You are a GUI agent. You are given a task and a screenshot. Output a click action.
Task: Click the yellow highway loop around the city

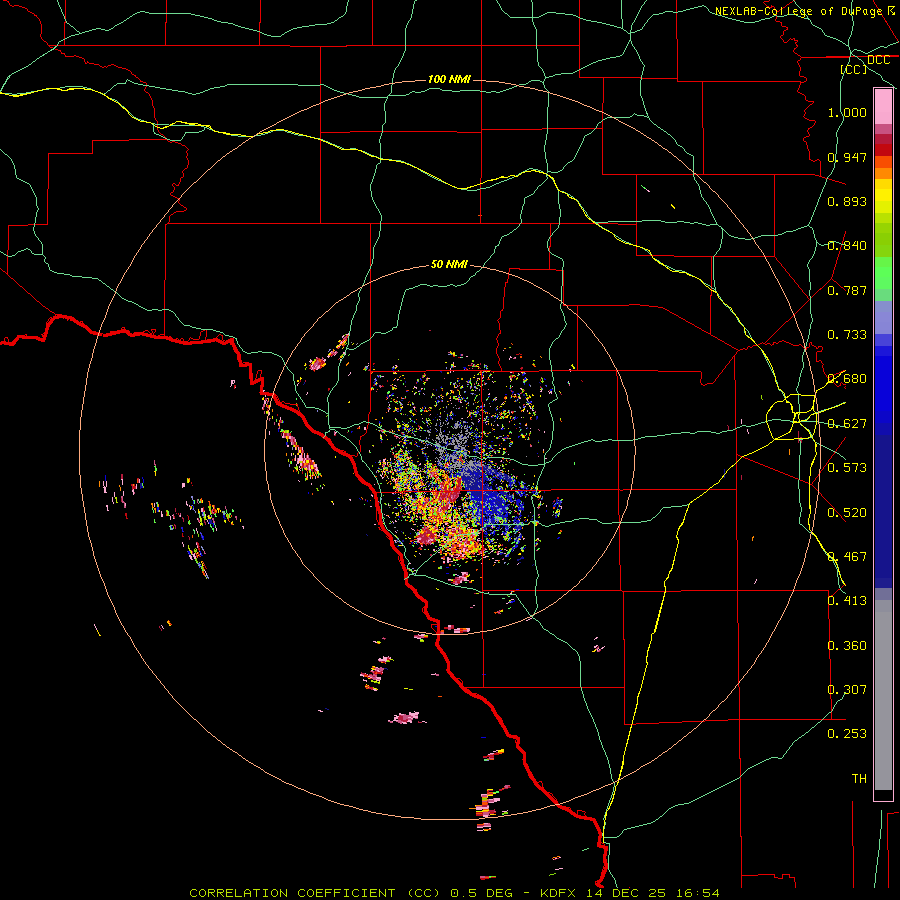(792, 417)
